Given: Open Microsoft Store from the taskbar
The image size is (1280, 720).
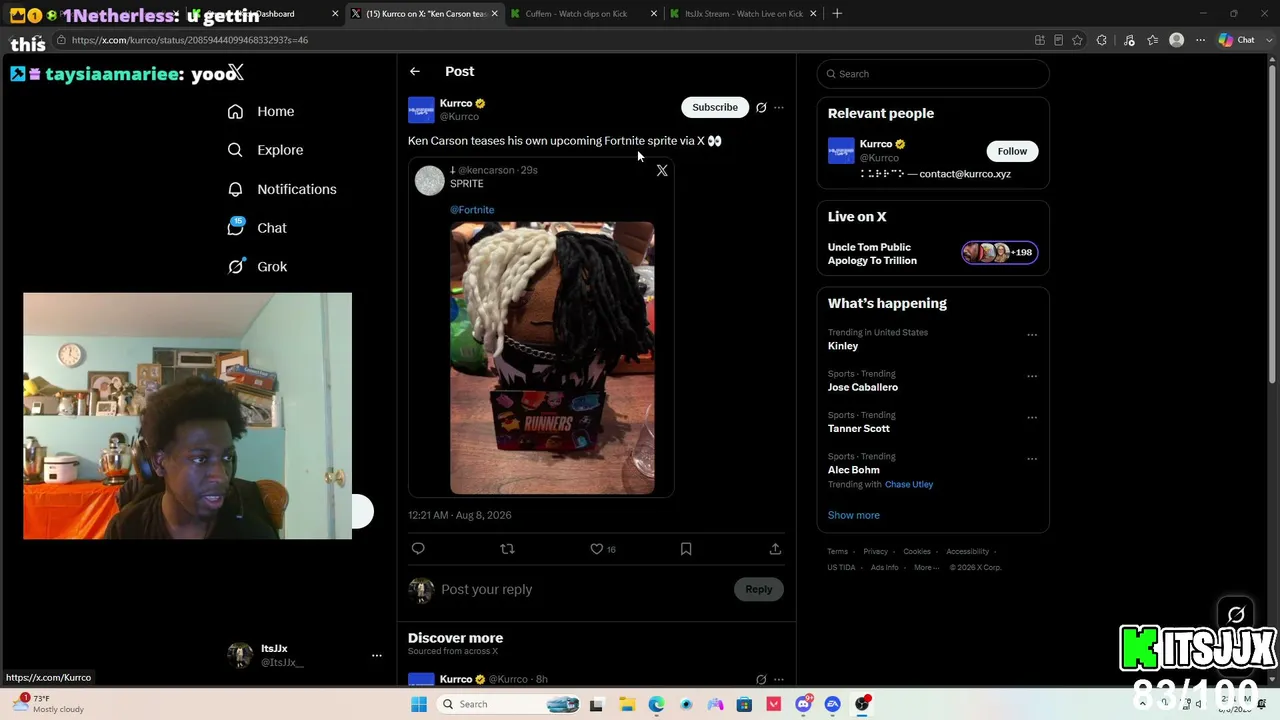Looking at the screenshot, I should [x=744, y=704].
